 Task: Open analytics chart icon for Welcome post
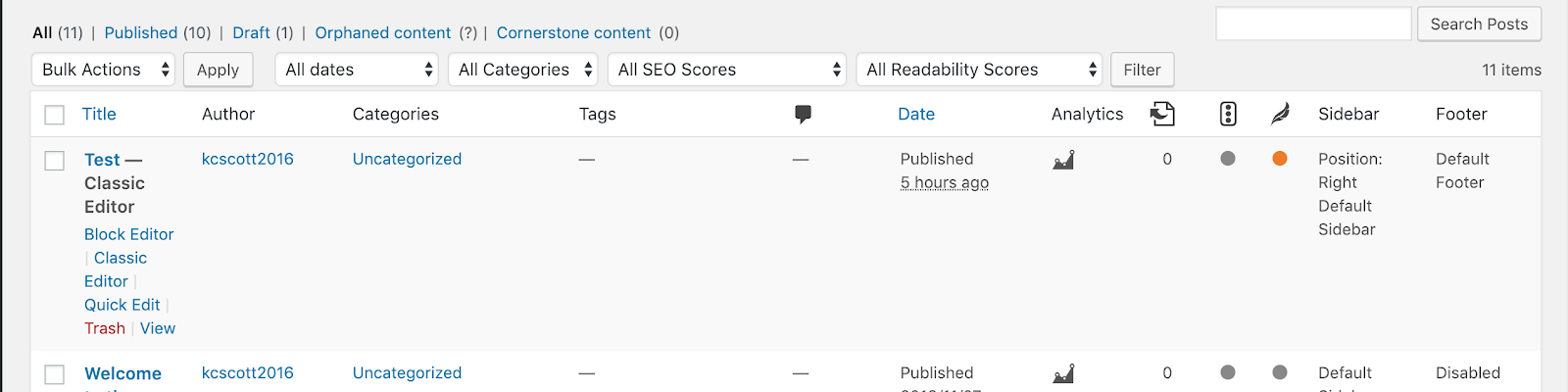click(x=1063, y=373)
